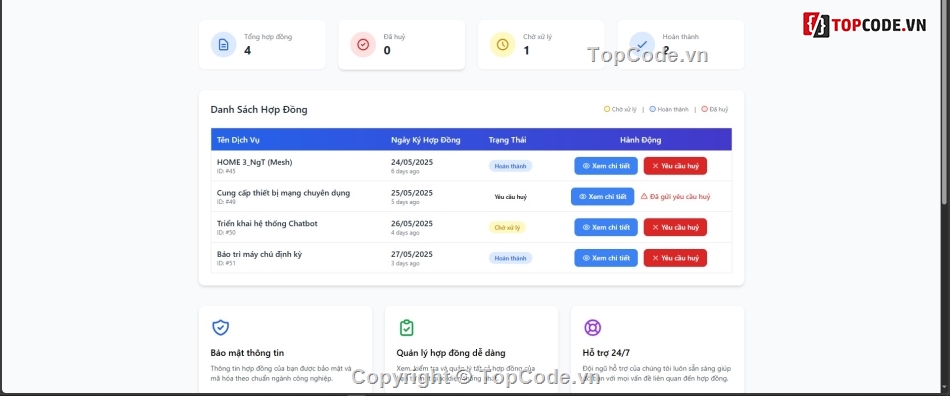Click the Hoàn thành badge for HOME 3_NgT
Screen dimensions: 950x396
tap(510, 166)
